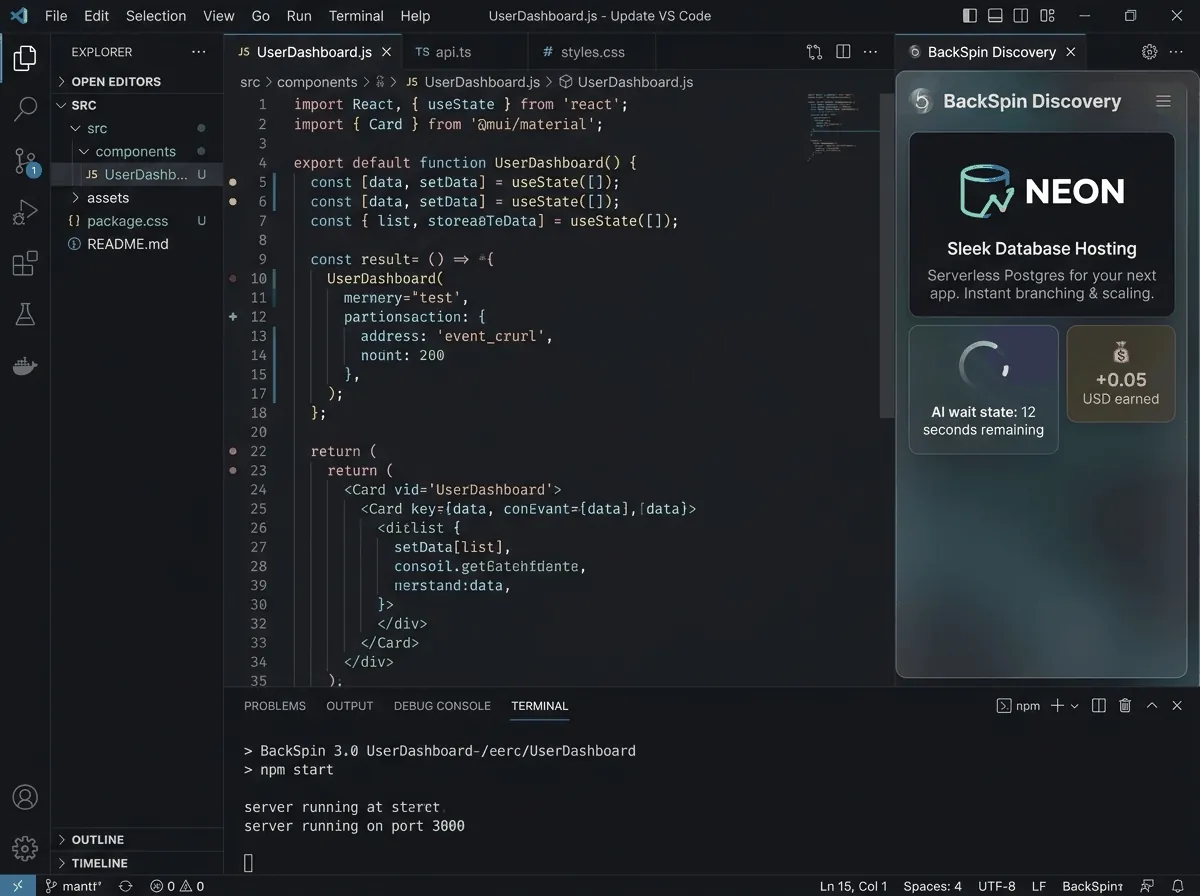This screenshot has height=896, width=1200.
Task: Click the VS Code logo icon
Action: pyautogui.click(x=19, y=16)
